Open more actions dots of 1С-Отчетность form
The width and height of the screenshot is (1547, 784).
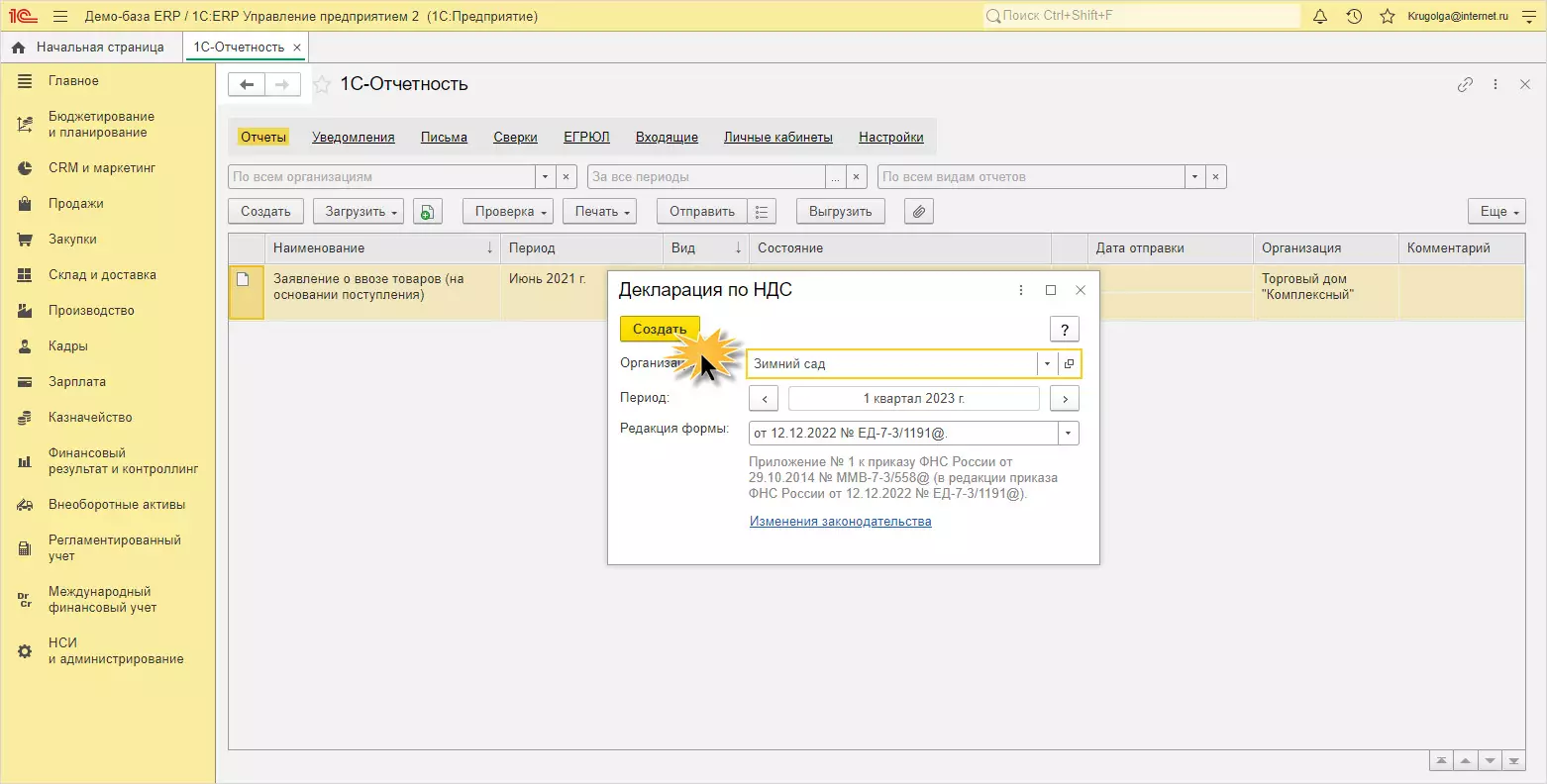tap(1495, 85)
